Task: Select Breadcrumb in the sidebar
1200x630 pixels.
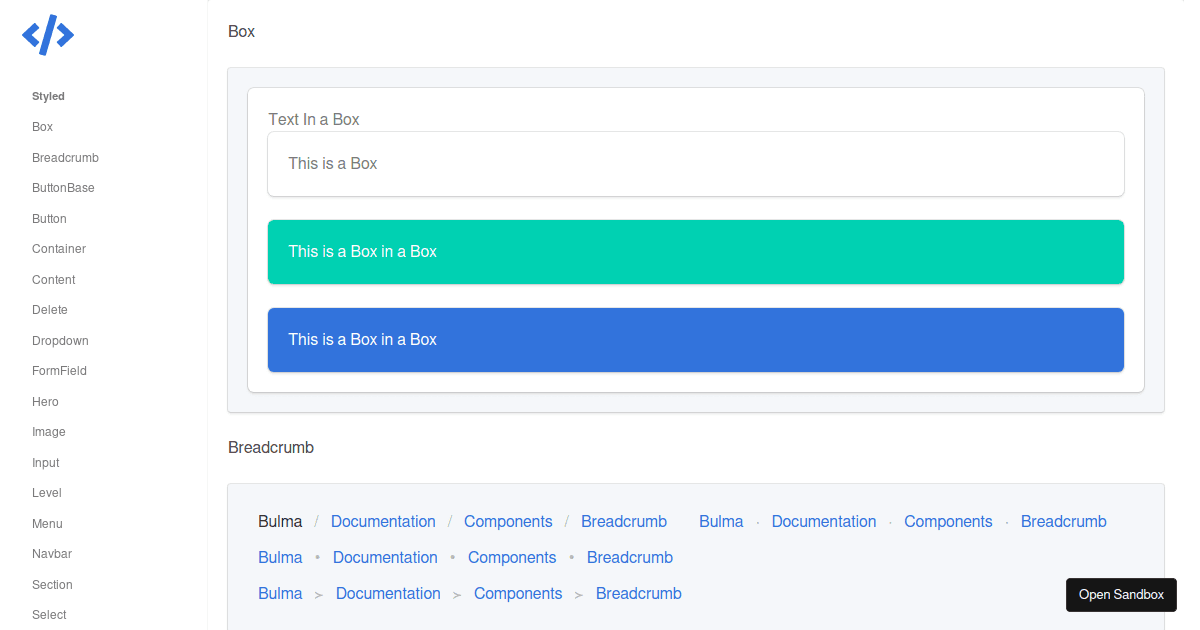Action: tap(65, 158)
